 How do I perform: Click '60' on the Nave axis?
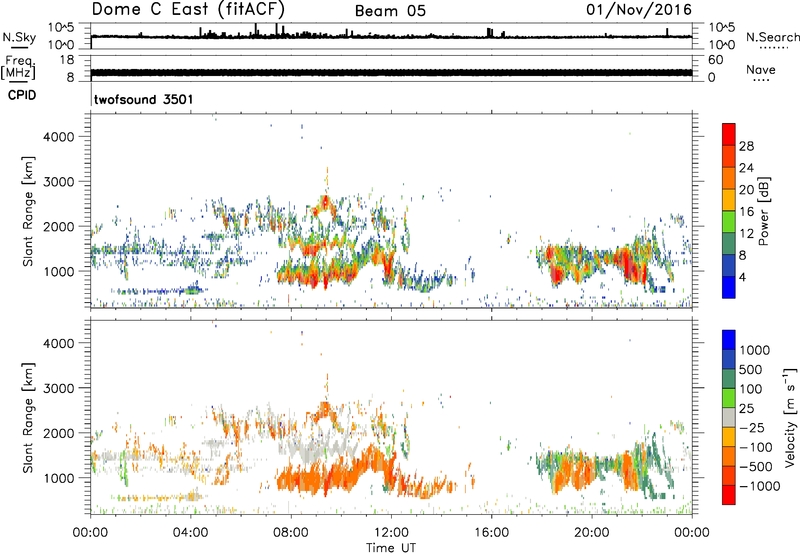[715, 60]
